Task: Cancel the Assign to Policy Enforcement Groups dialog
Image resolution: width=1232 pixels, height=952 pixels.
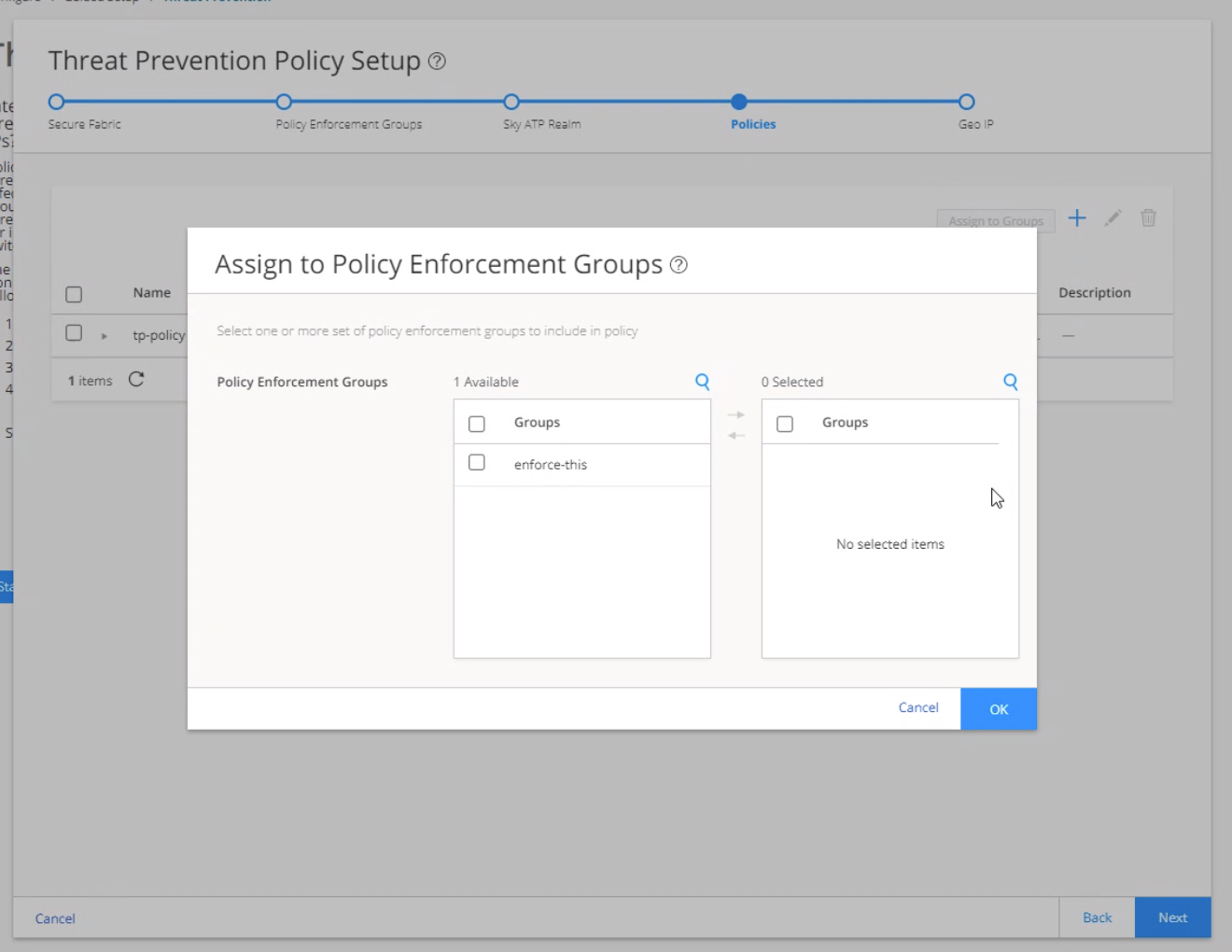Action: 917,707
